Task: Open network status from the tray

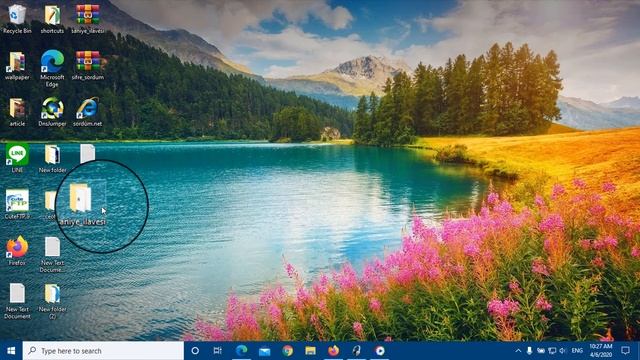Action: pos(552,351)
